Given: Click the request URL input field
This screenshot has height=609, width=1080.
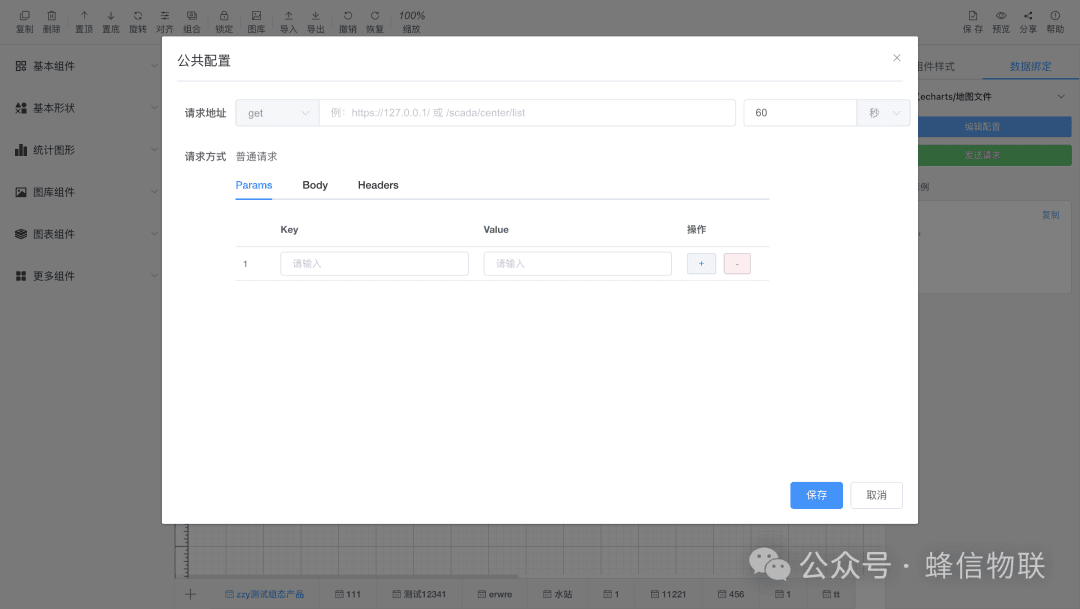Looking at the screenshot, I should [528, 113].
